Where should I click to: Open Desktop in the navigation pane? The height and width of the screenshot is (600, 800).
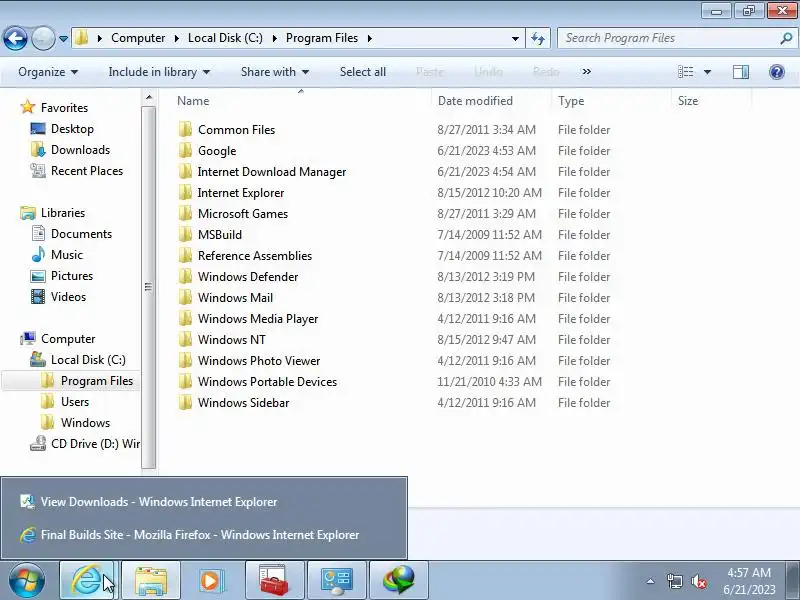(x=62, y=129)
